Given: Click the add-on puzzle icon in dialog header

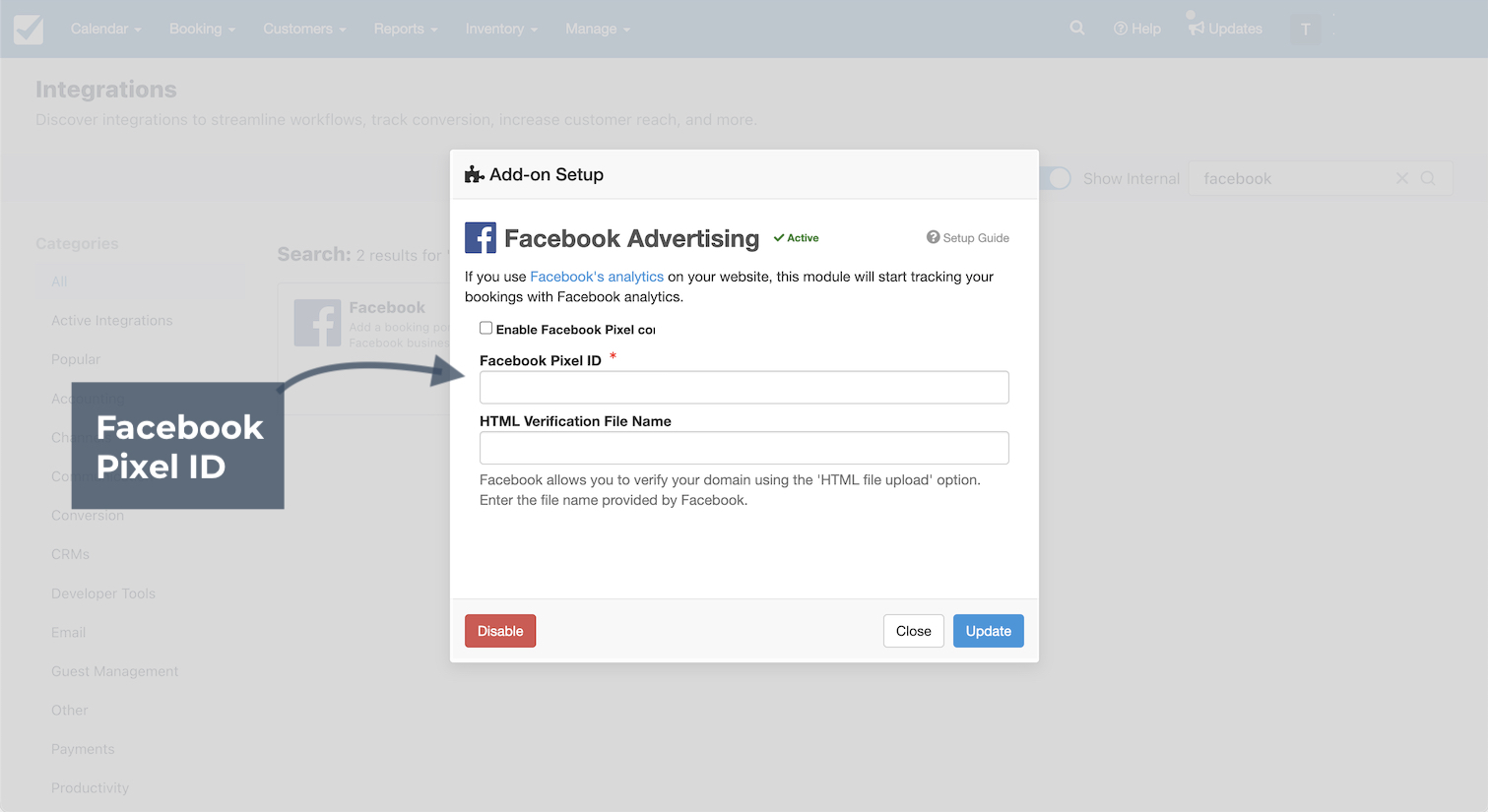Looking at the screenshot, I should click(x=474, y=174).
